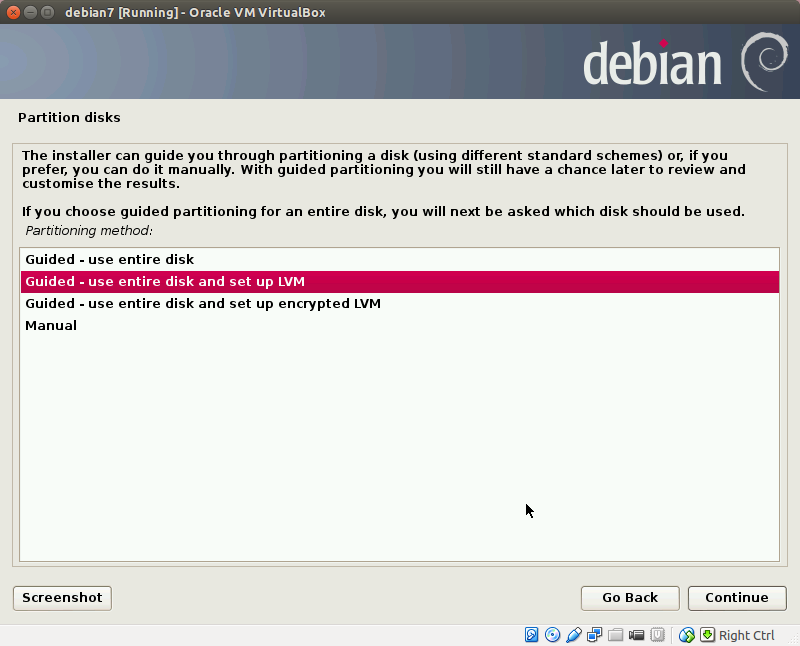The width and height of the screenshot is (800, 646).
Task: Click the mouse integration status icon
Action: click(687, 635)
